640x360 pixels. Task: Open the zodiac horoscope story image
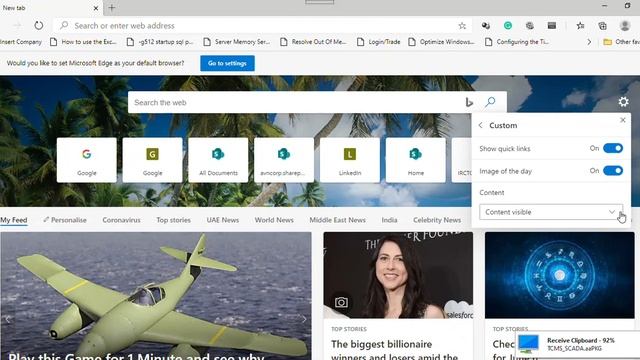(560, 275)
